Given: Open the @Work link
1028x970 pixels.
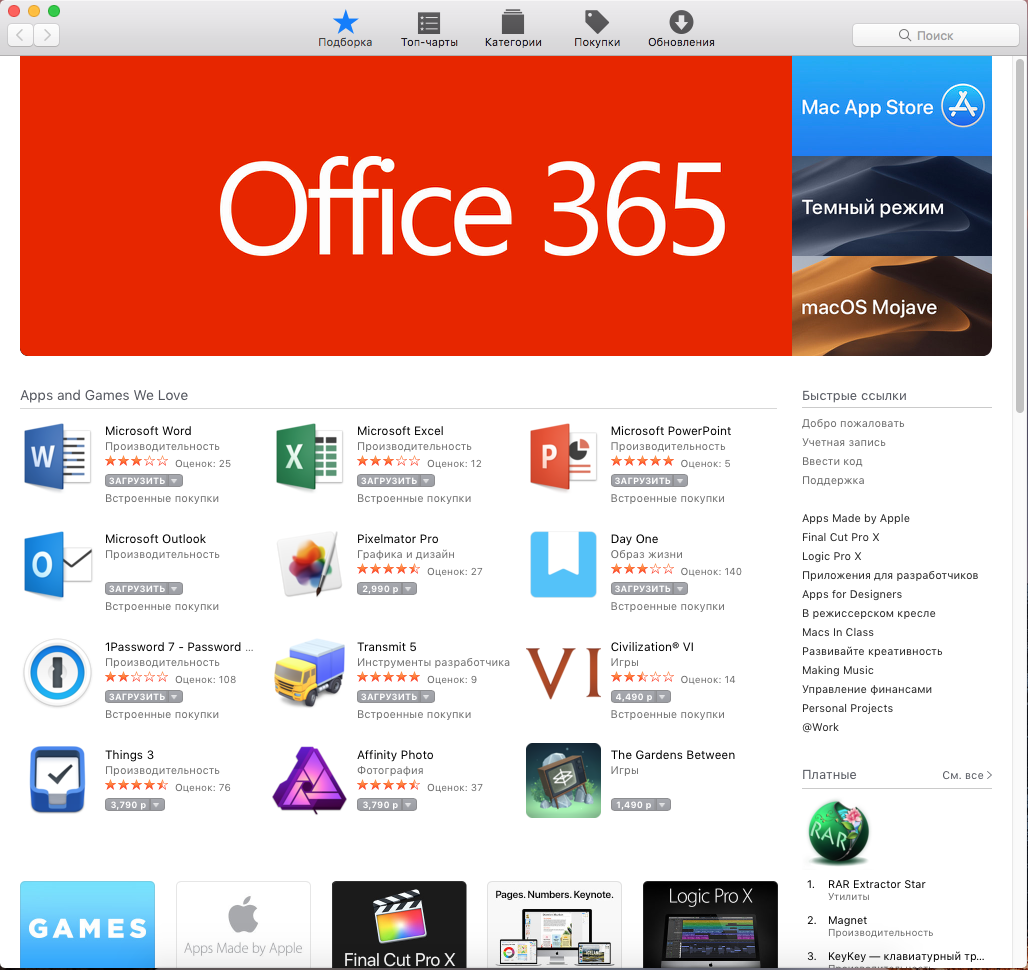Looking at the screenshot, I should [820, 728].
